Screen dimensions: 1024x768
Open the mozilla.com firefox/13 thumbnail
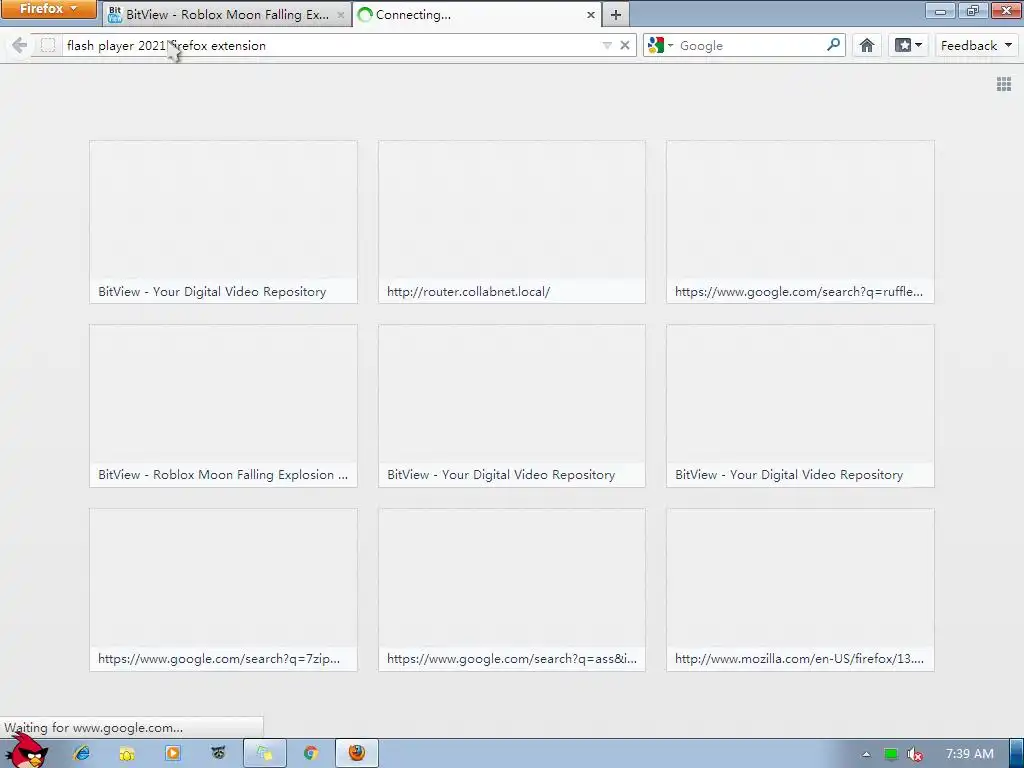(800, 590)
